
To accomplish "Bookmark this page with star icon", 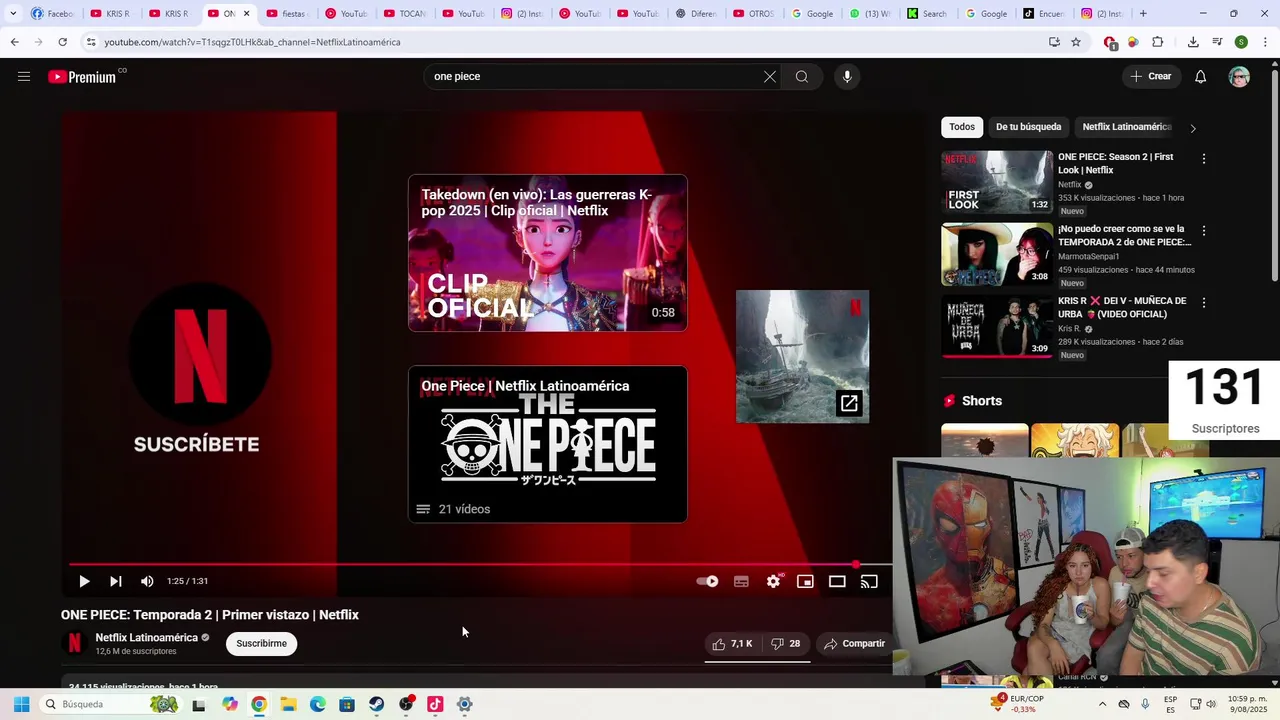I will point(1076,42).
